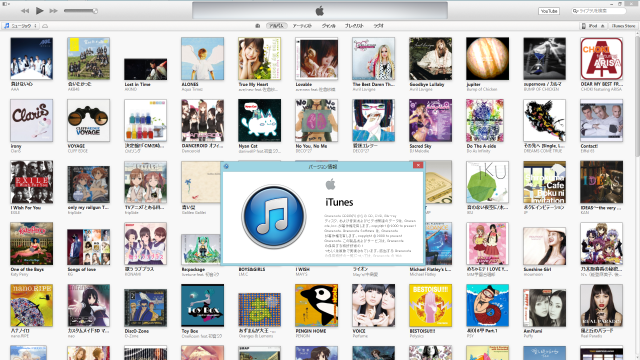Select the Nyan Cat album cover

point(260,120)
